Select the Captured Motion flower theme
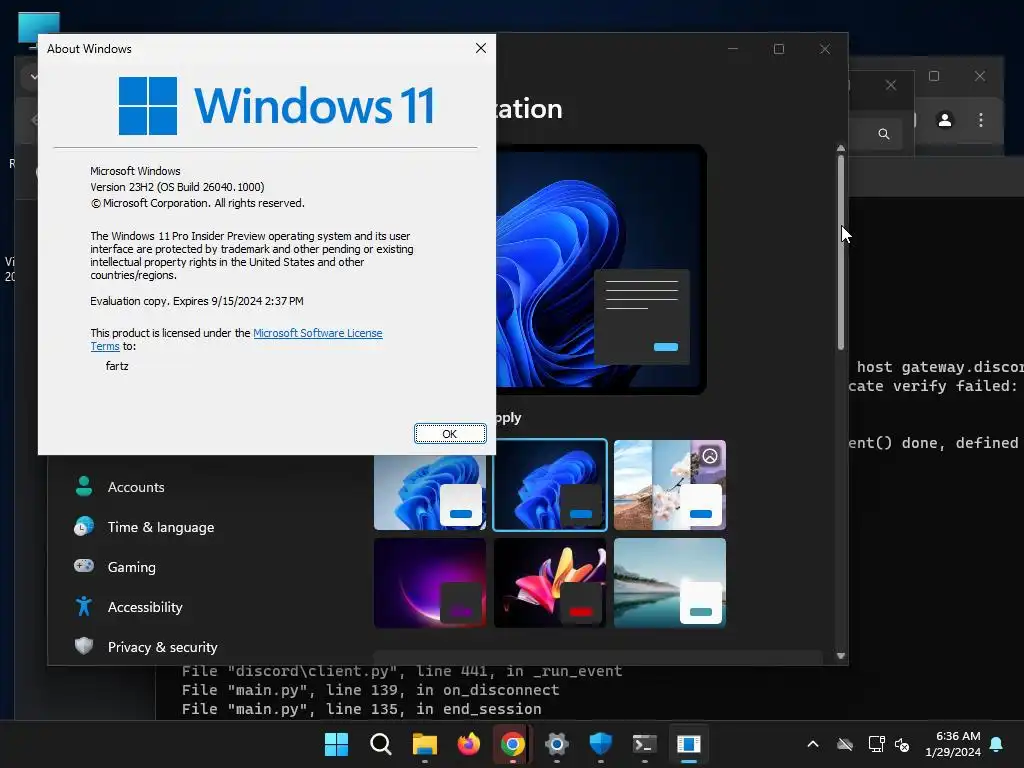 [x=550, y=583]
